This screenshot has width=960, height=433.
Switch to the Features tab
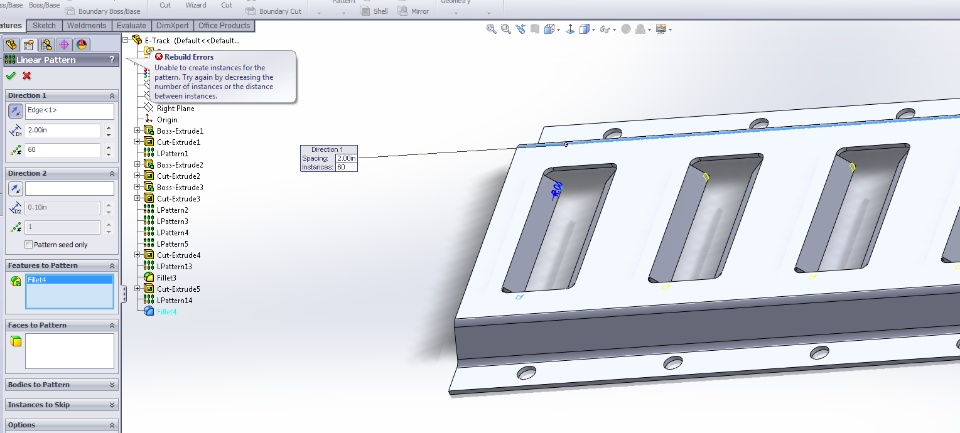(x=11, y=26)
